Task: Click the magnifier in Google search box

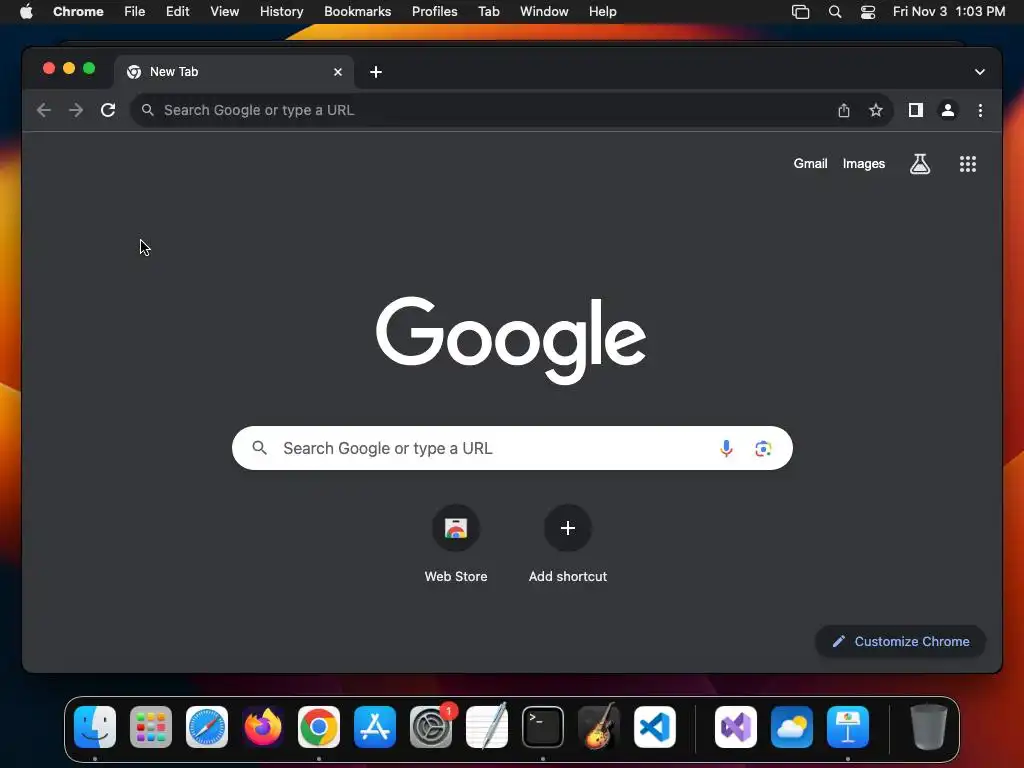Action: (x=260, y=448)
